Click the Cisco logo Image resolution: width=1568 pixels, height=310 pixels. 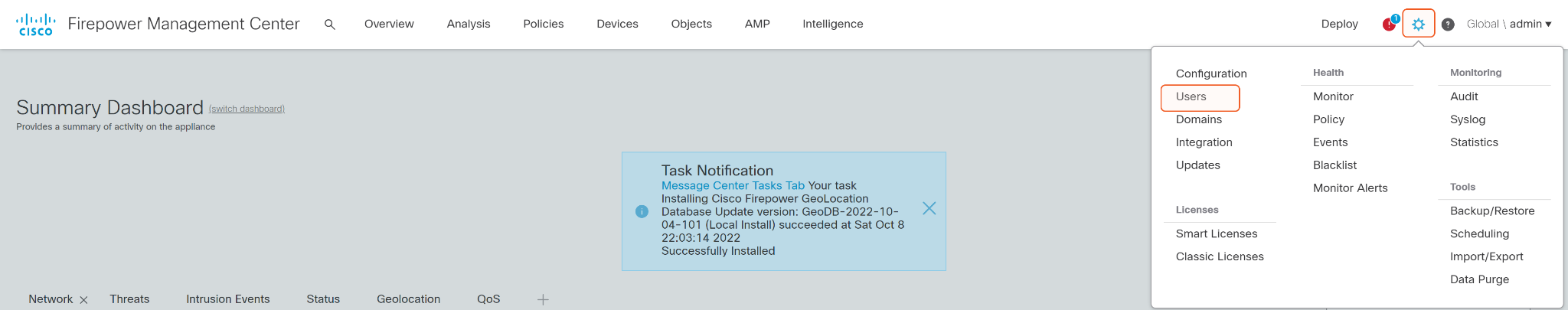[35, 24]
